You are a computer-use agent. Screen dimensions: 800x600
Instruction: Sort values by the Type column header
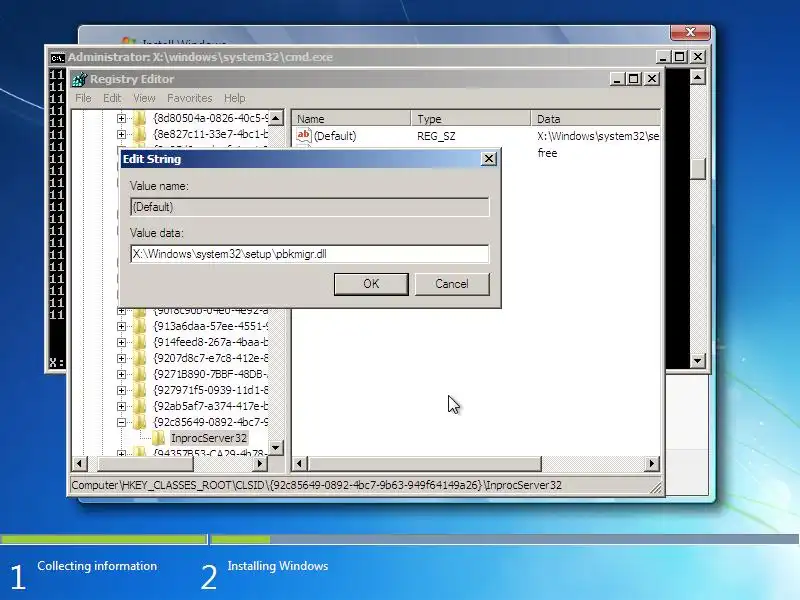point(471,118)
